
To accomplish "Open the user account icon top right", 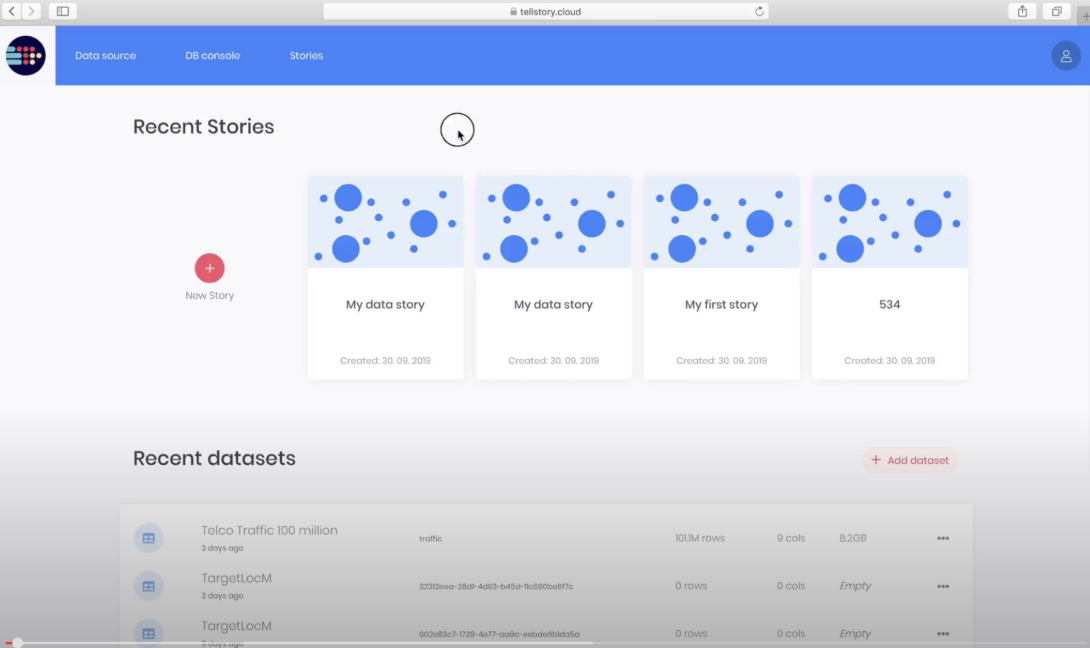I will click(x=1065, y=56).
